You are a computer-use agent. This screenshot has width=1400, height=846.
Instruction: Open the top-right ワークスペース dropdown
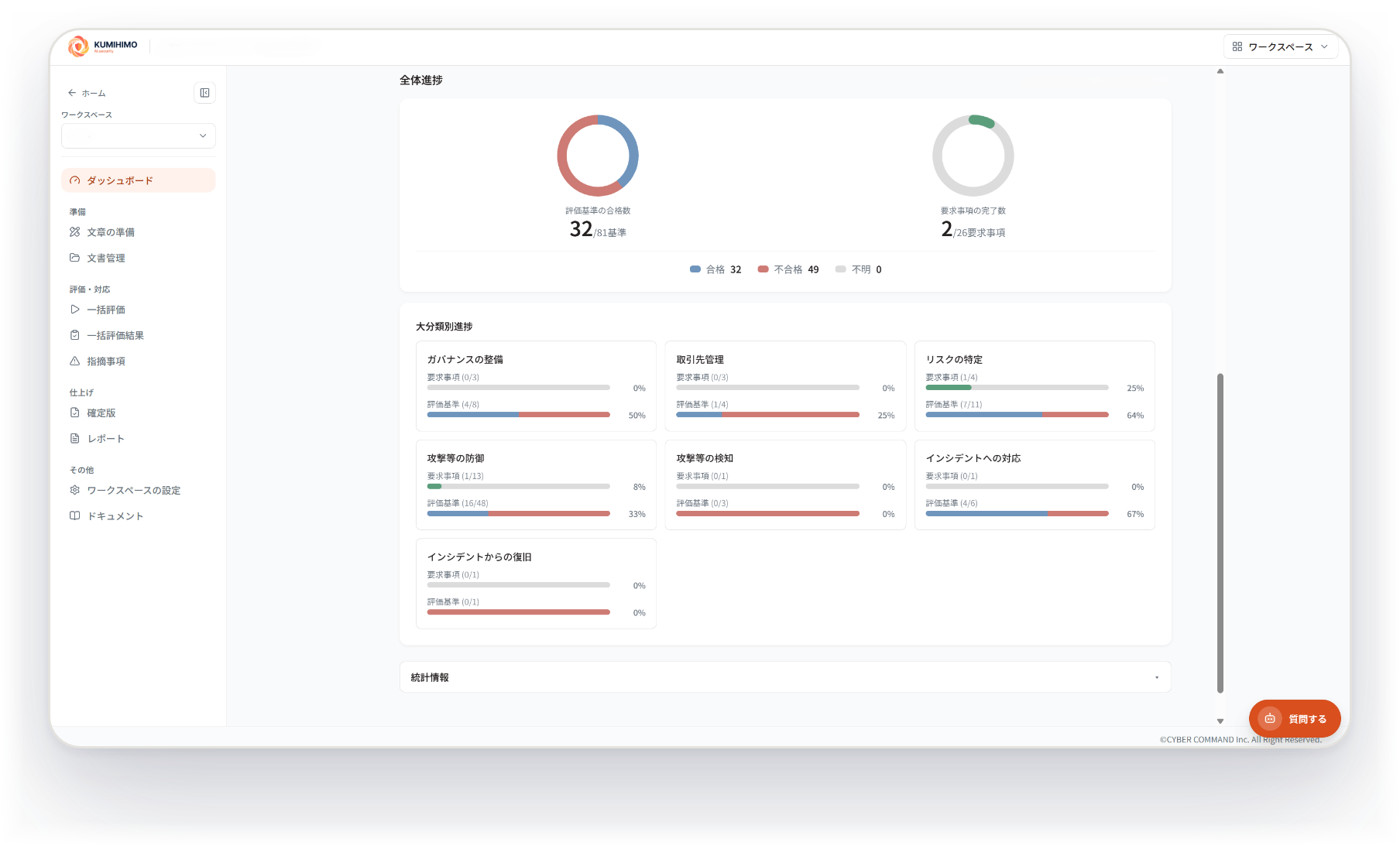[1281, 46]
